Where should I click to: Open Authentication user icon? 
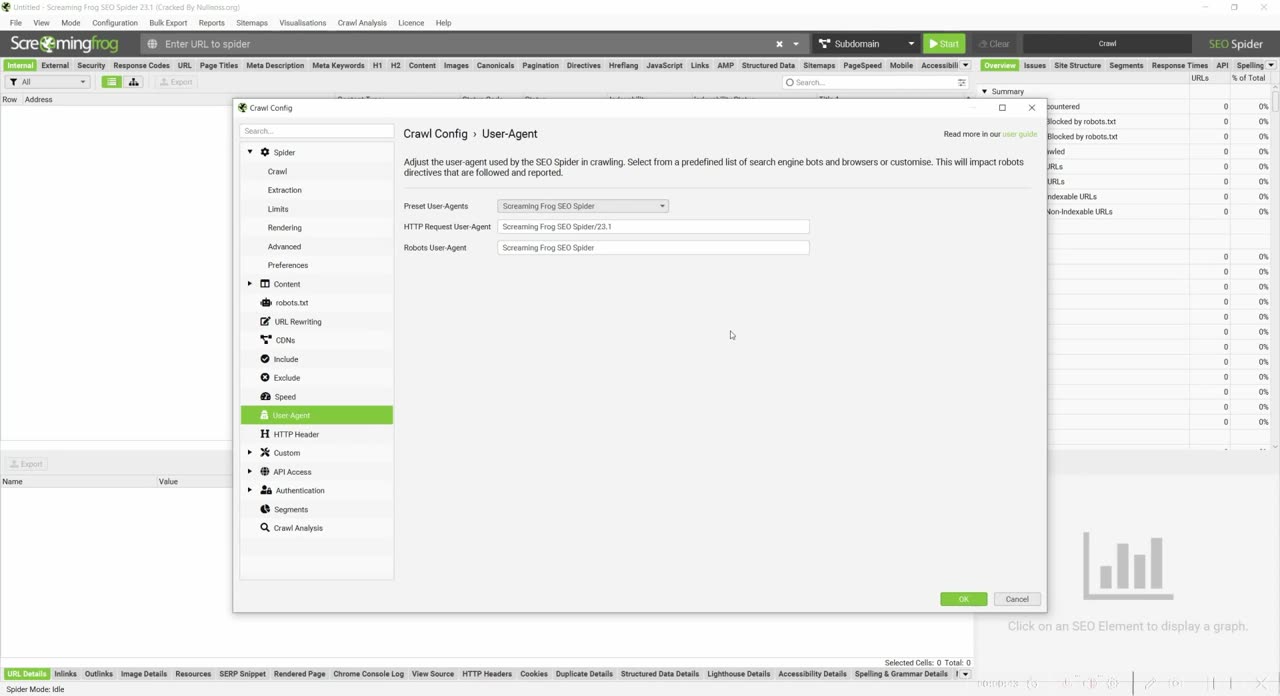click(265, 490)
